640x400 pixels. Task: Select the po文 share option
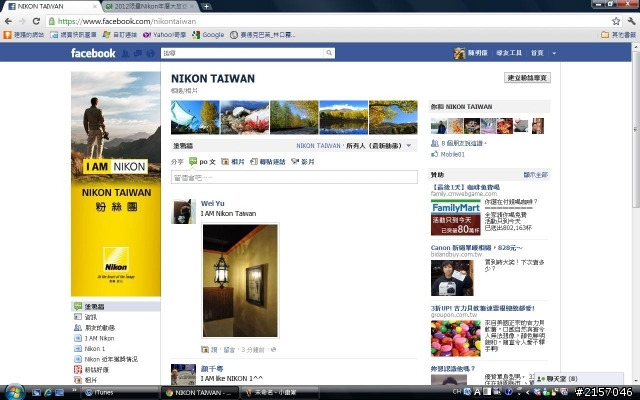(x=202, y=162)
